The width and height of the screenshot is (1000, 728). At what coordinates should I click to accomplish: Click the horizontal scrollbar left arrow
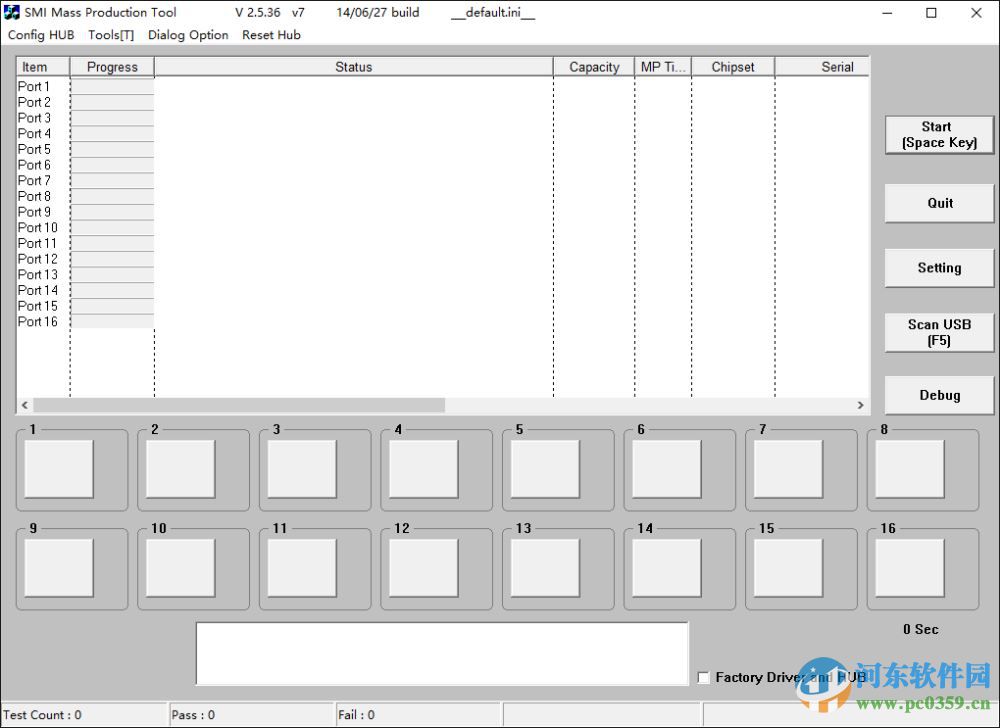(25, 405)
